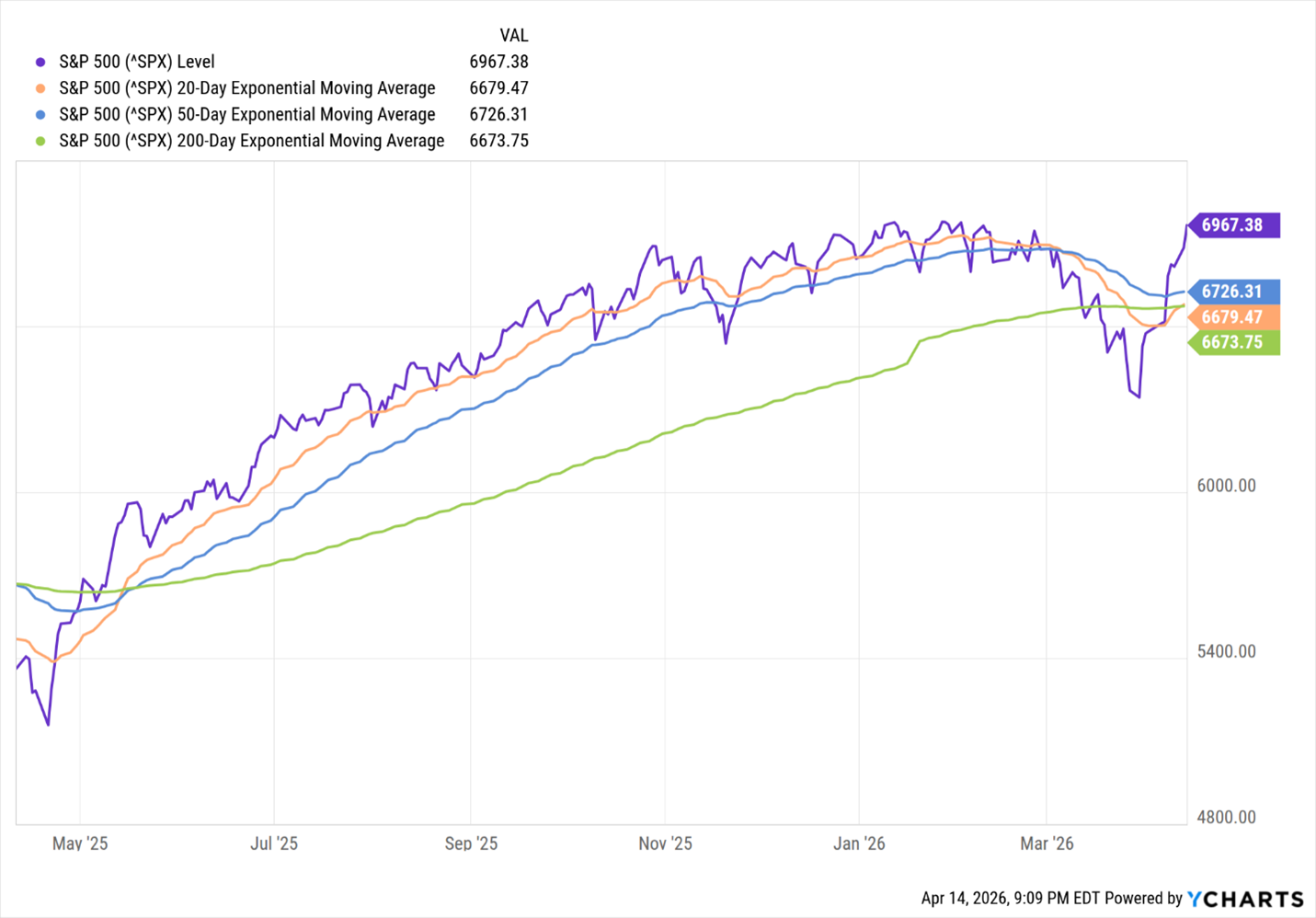Image resolution: width=1316 pixels, height=918 pixels.
Task: Click the legend value 6679.47 under VAL
Action: tap(498, 88)
